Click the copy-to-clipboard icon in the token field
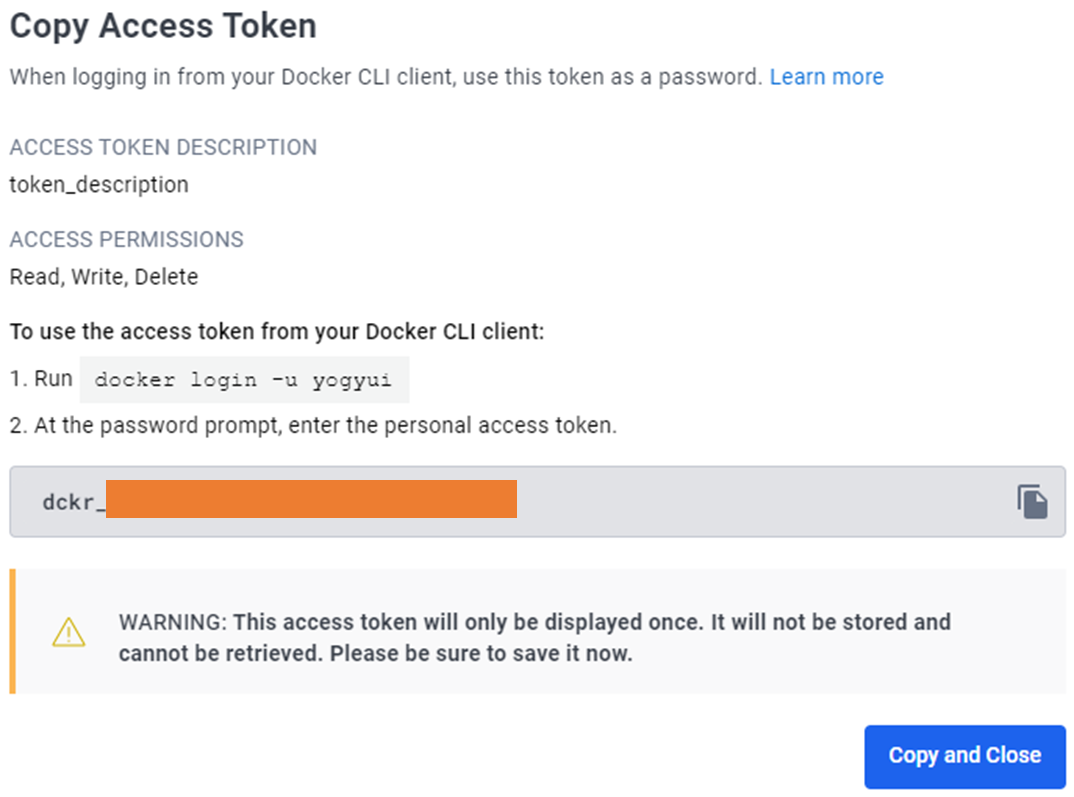The width and height of the screenshot is (1074, 797). click(x=1032, y=500)
